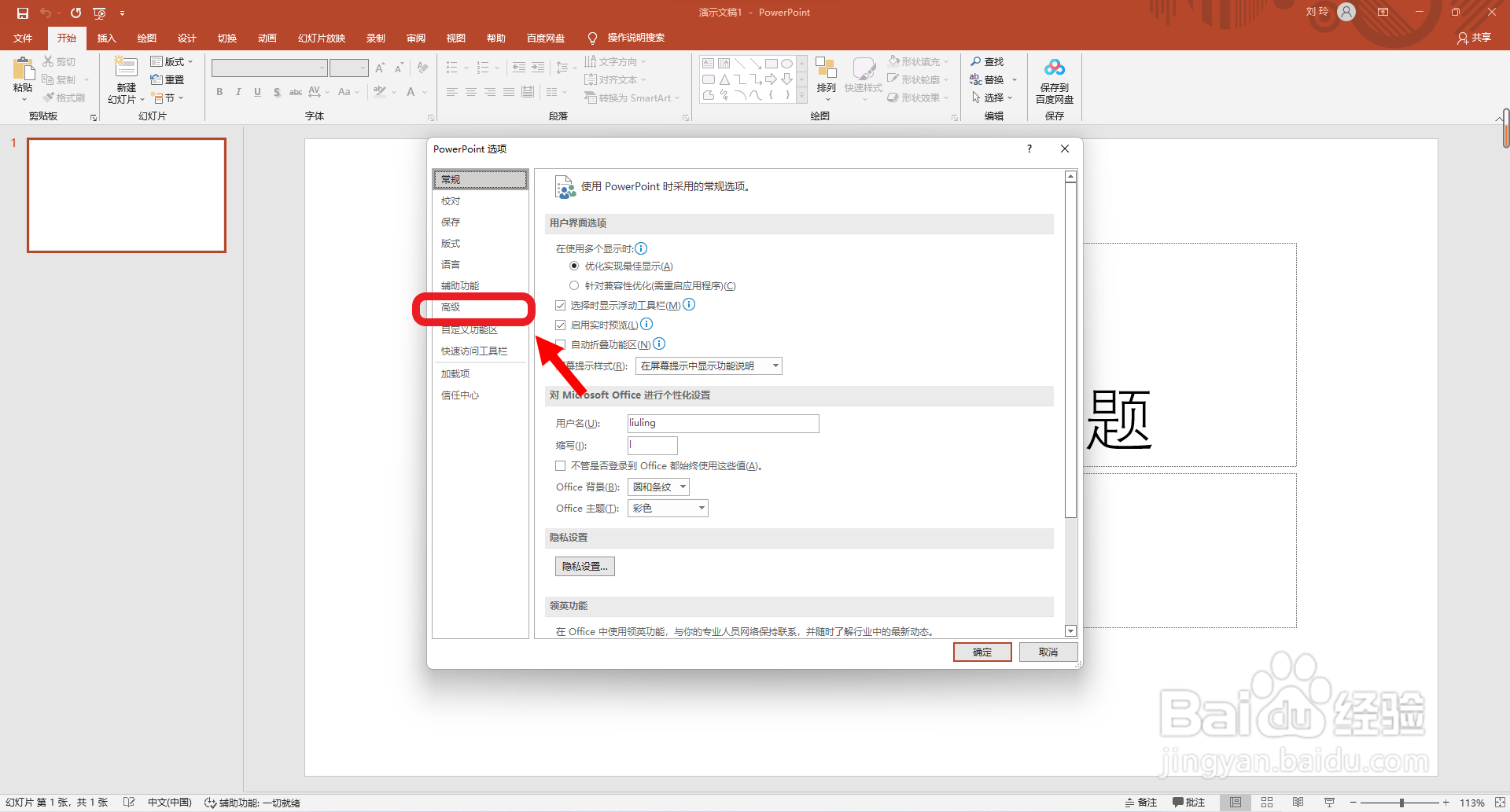Click info icon next to live preview option

(x=646, y=325)
